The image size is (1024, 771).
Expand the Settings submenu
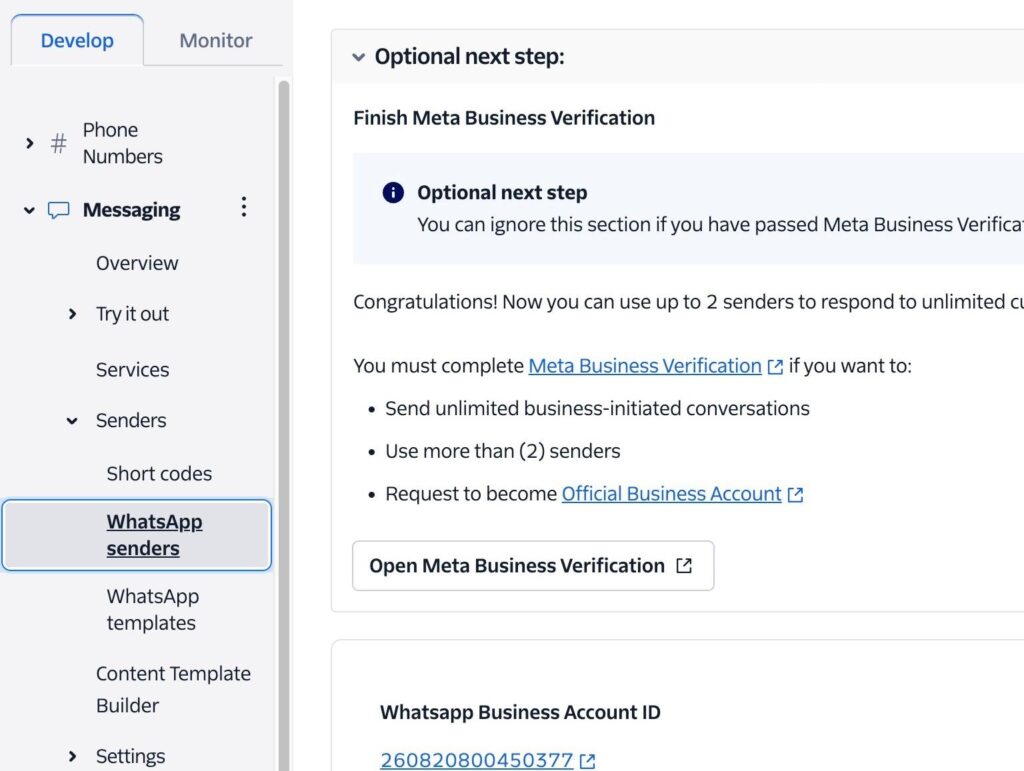pyautogui.click(x=72, y=757)
